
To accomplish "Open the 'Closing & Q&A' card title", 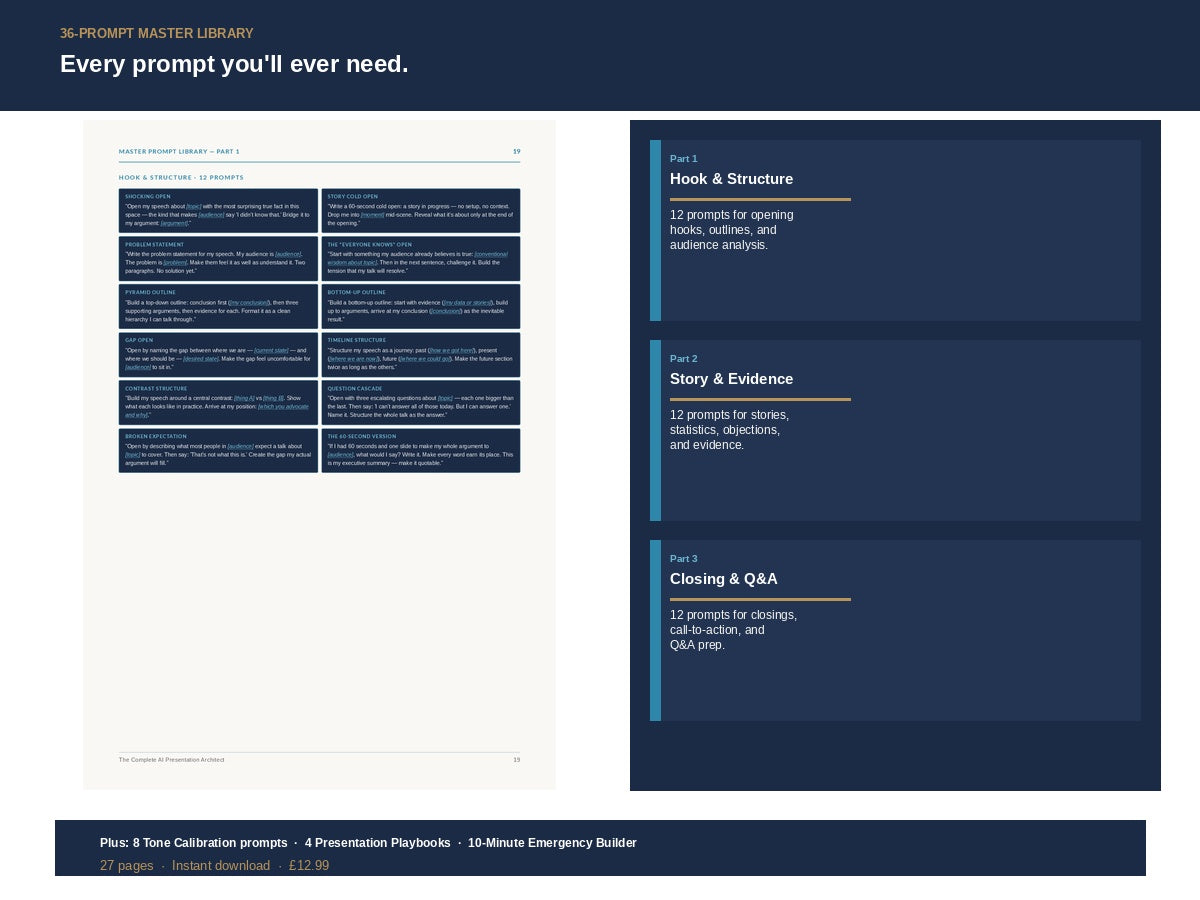I will (x=723, y=579).
